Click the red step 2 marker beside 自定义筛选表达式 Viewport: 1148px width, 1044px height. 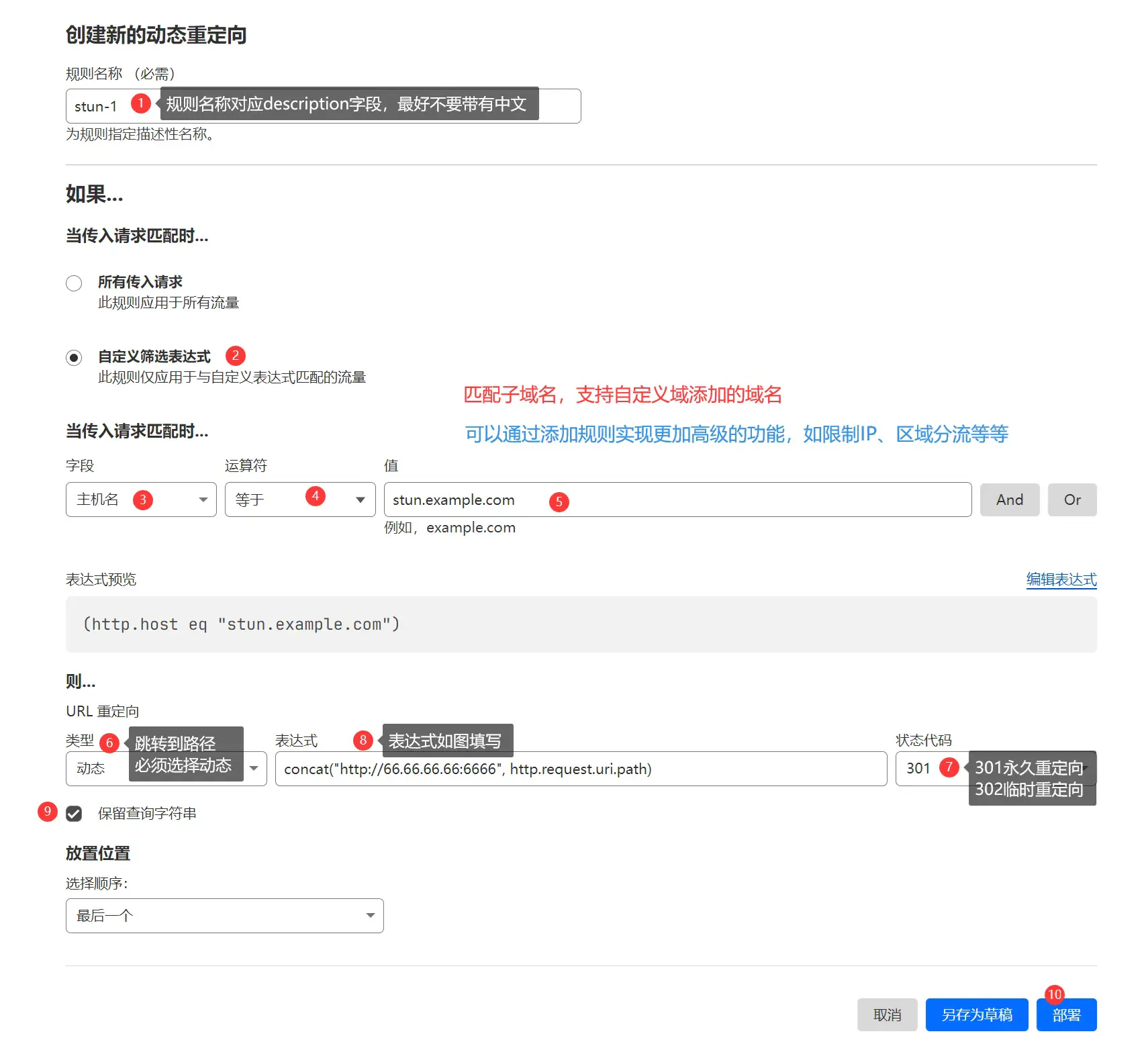235,356
